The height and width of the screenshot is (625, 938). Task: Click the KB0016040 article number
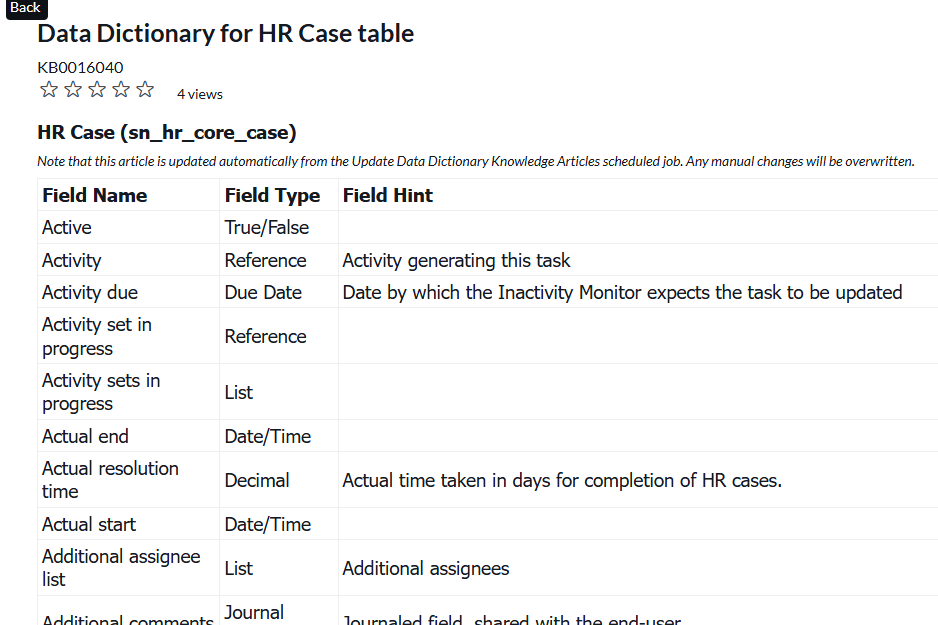point(80,67)
